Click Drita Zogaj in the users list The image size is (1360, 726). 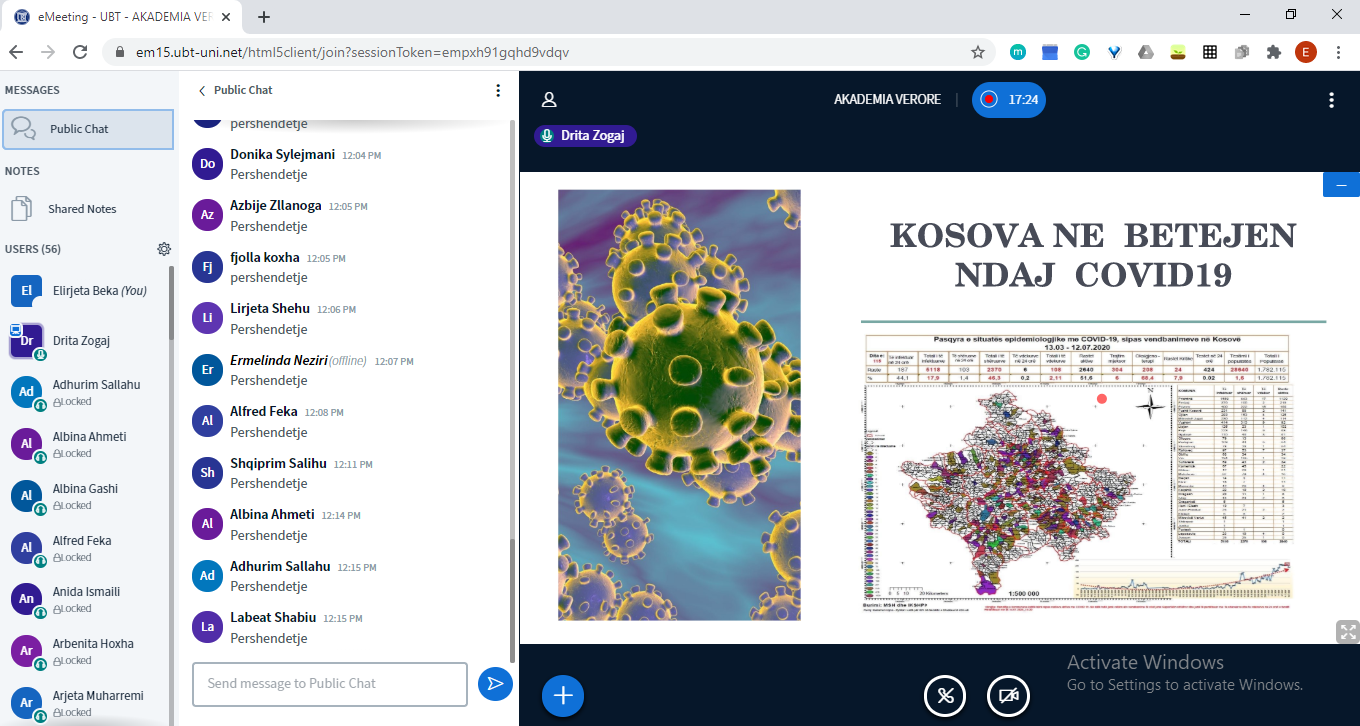click(81, 341)
